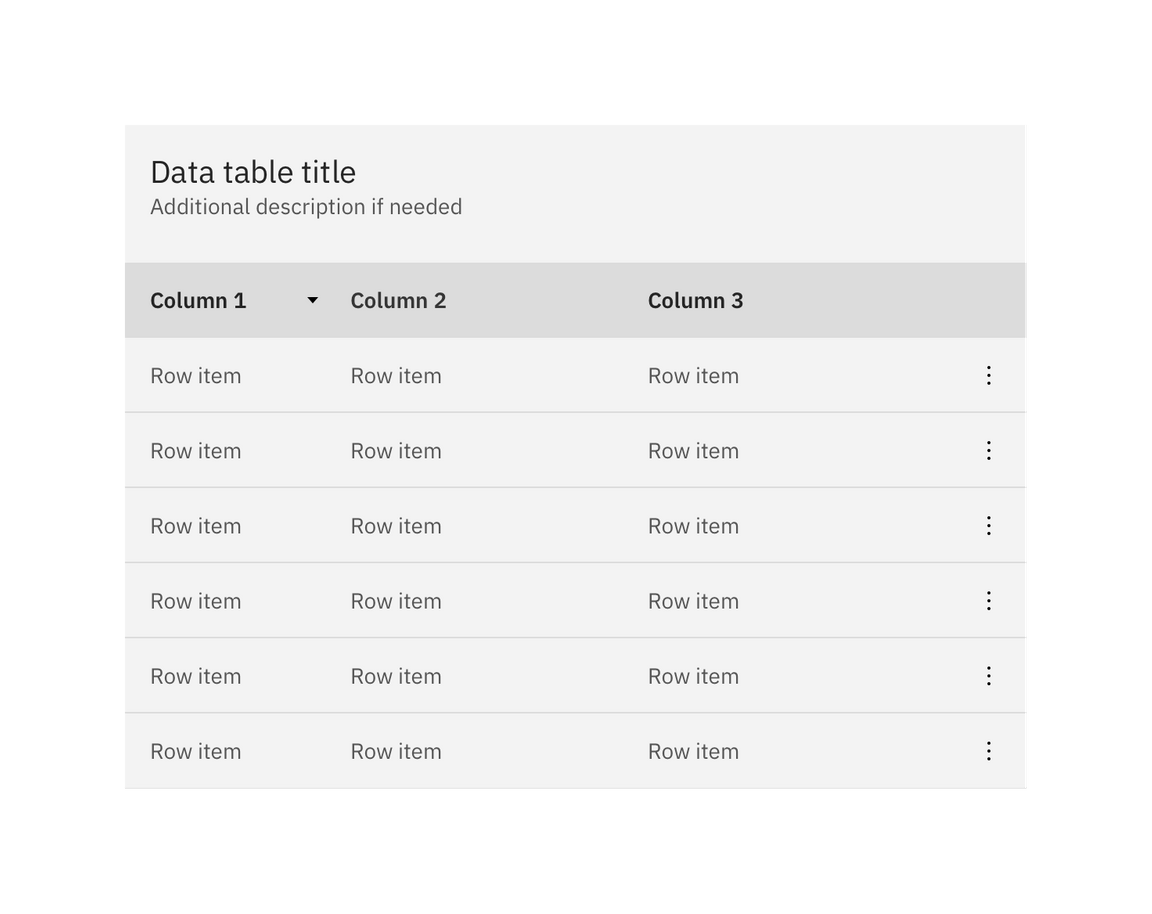
Task: Select the Row item in the last row, Column 2
Action: tap(396, 750)
